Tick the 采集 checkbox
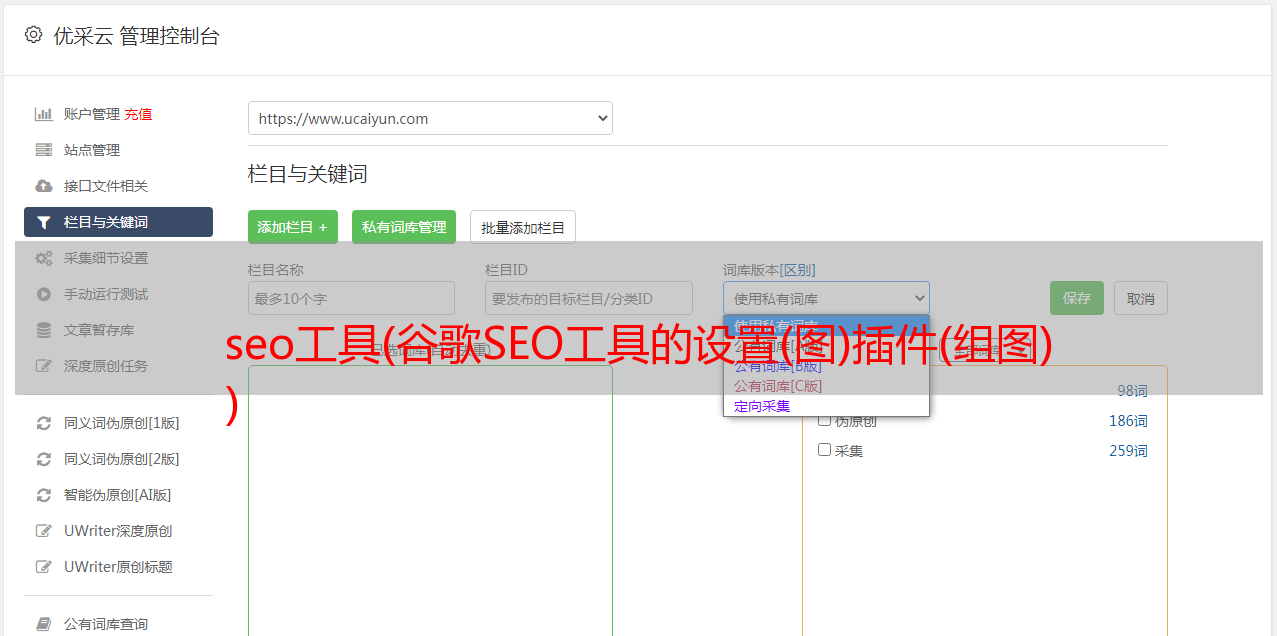Image resolution: width=1277 pixels, height=636 pixels. (825, 450)
